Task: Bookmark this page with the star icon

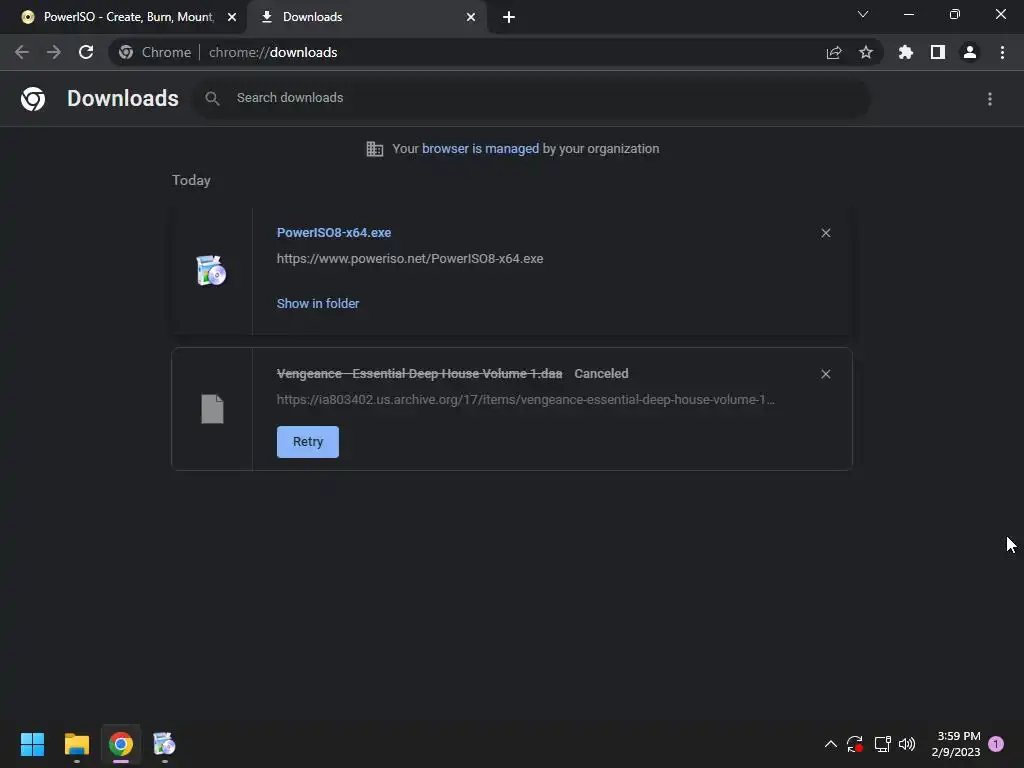Action: pyautogui.click(x=866, y=52)
